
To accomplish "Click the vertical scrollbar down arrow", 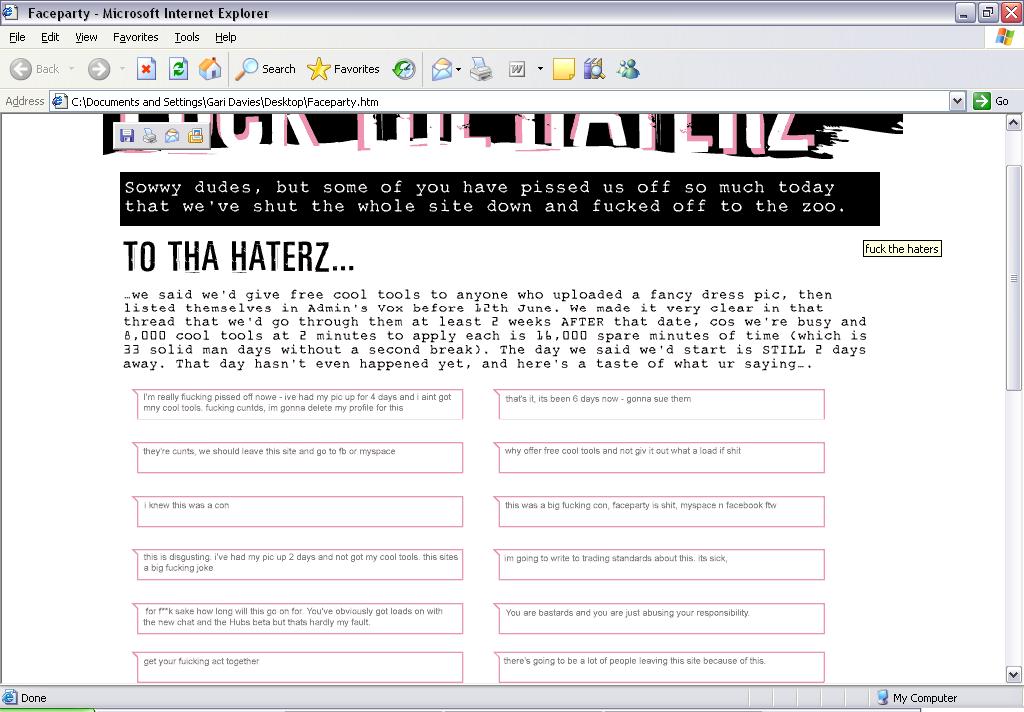I will (x=1014, y=675).
